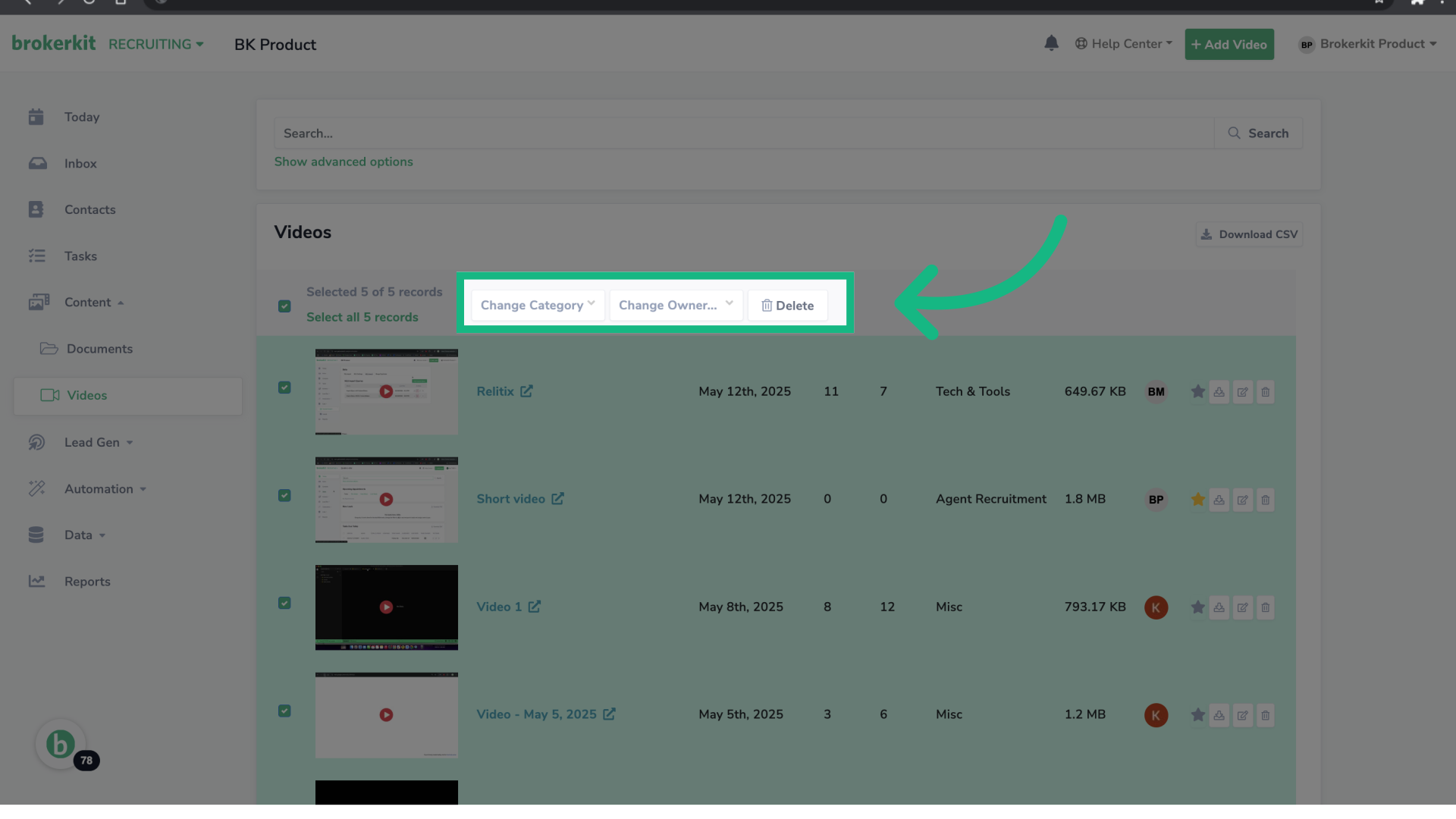This screenshot has width=1456, height=819.
Task: Uncheck the Relitix video checkbox
Action: [x=284, y=388]
